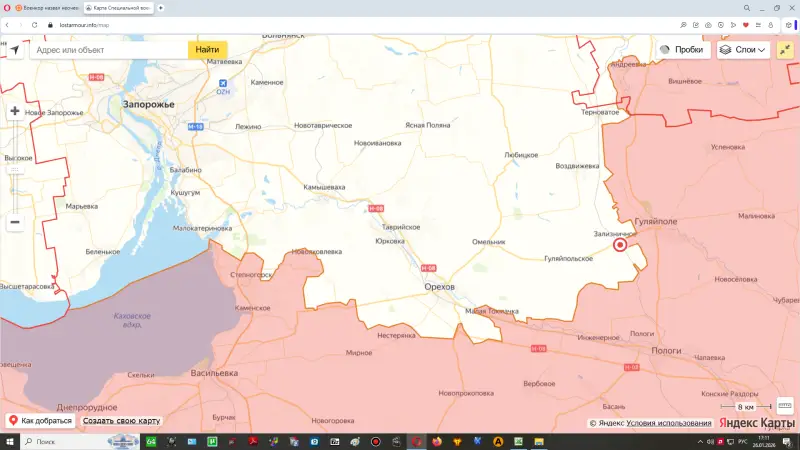Switch to the Карта Специальной военной tab
The height and width of the screenshot is (450, 800).
click(118, 7)
